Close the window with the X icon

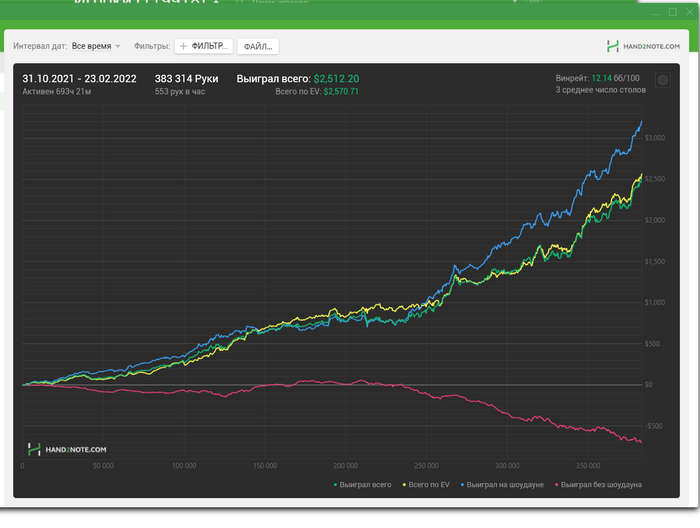click(689, 12)
